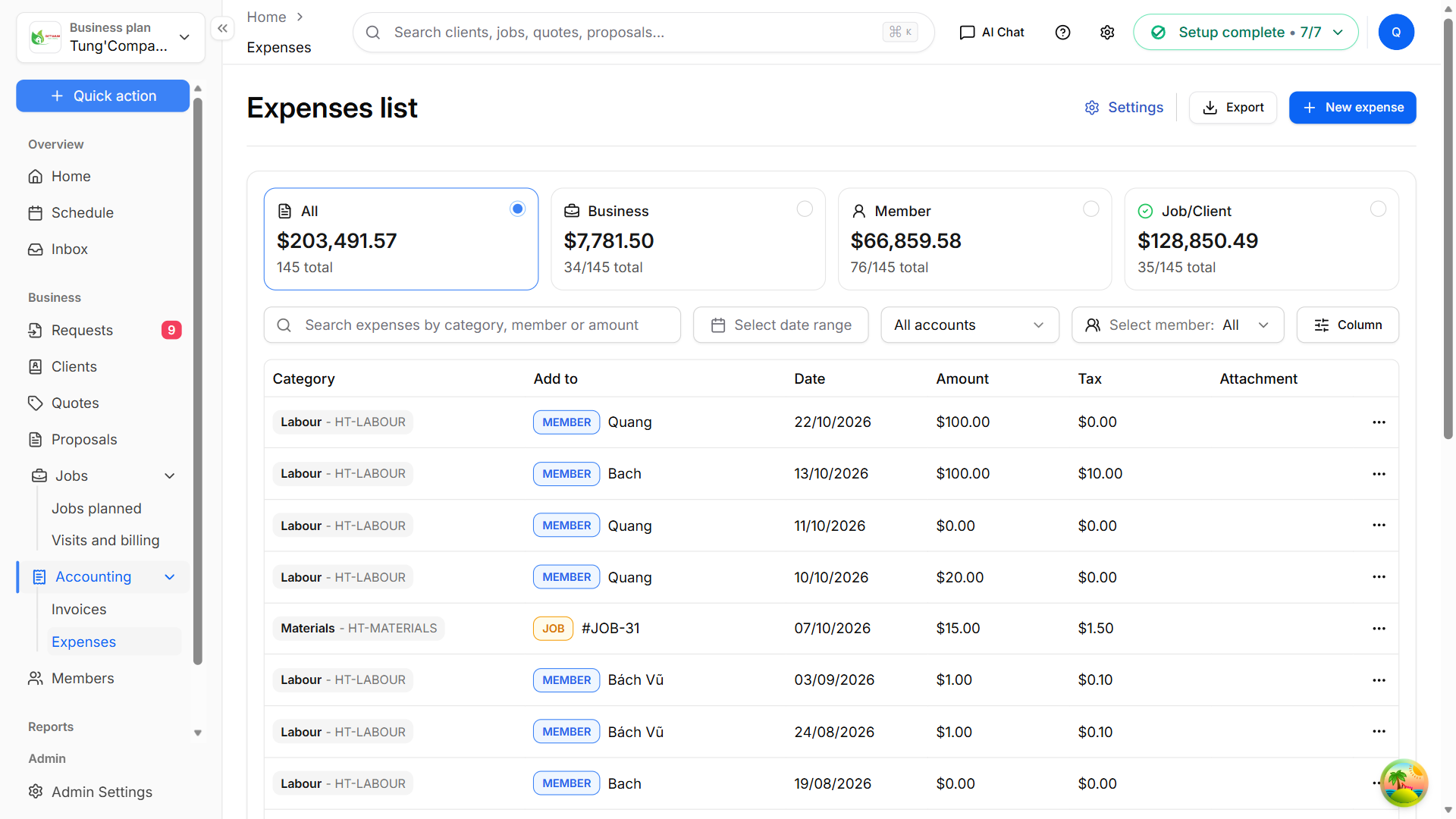
Task: Open row menu for 13/10/2026 expense
Action: (x=1379, y=474)
